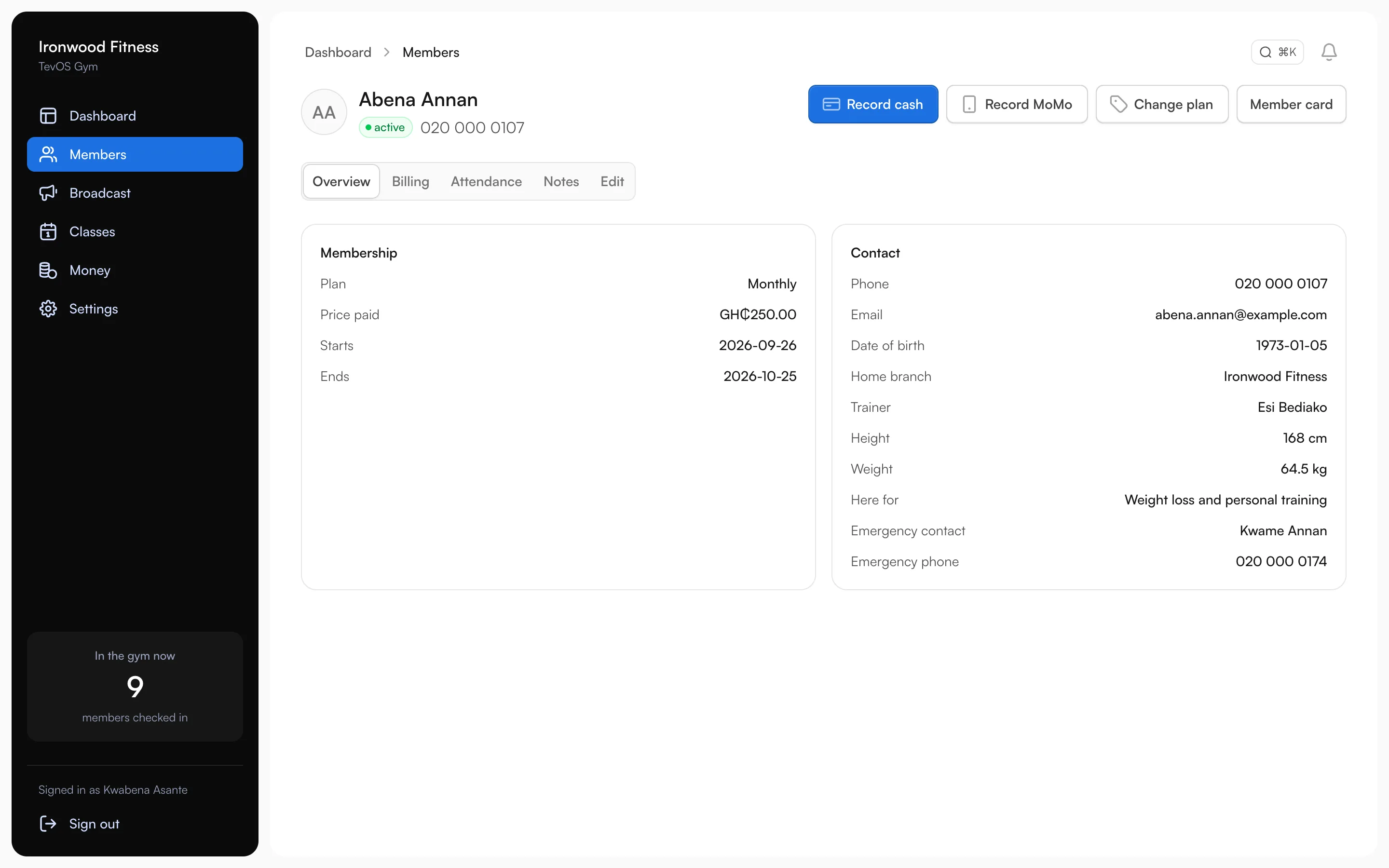The image size is (1389, 868).
Task: Click the Money coins icon
Action: 48,270
